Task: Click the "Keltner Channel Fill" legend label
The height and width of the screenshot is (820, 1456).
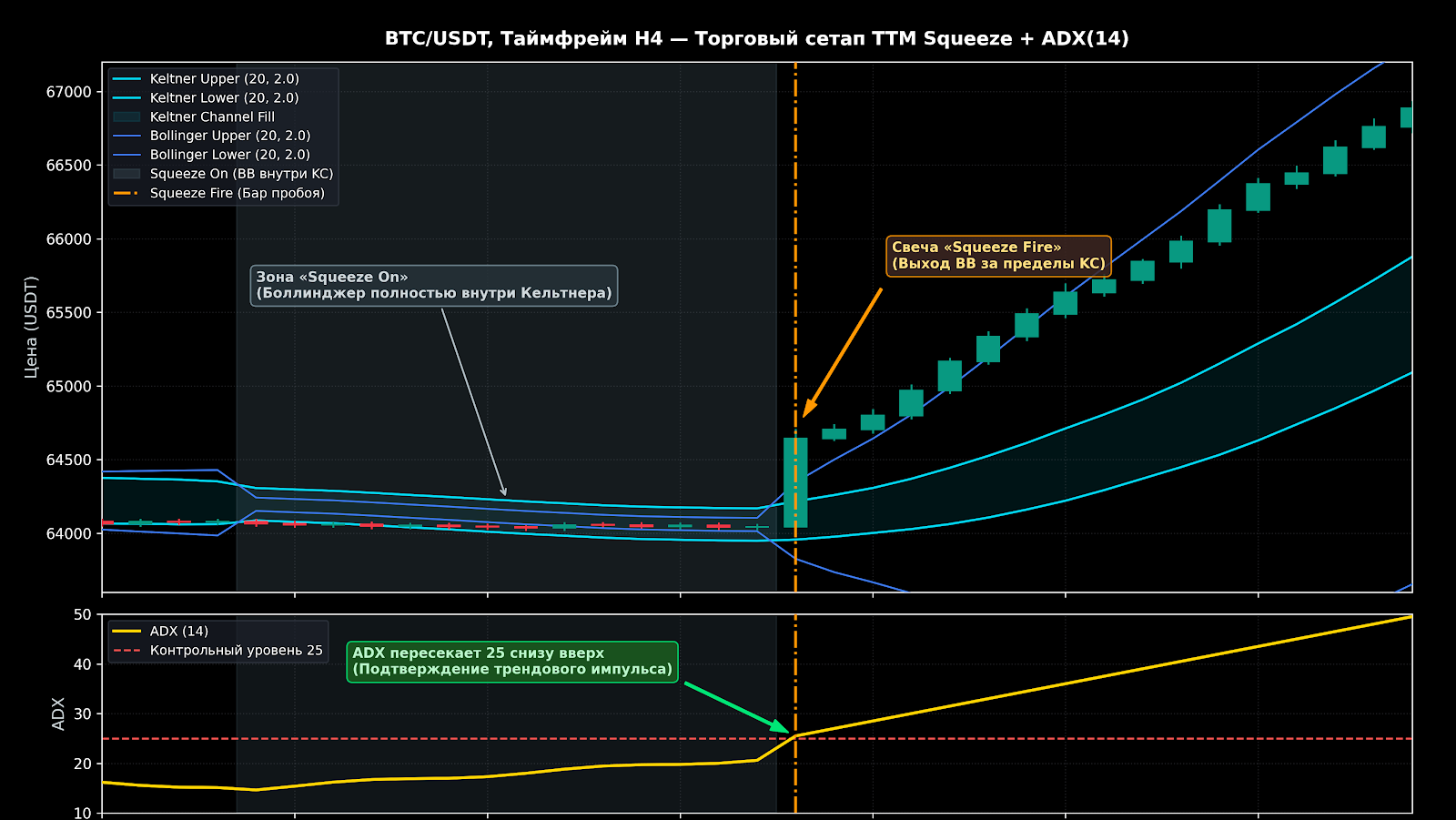Action: tap(212, 116)
